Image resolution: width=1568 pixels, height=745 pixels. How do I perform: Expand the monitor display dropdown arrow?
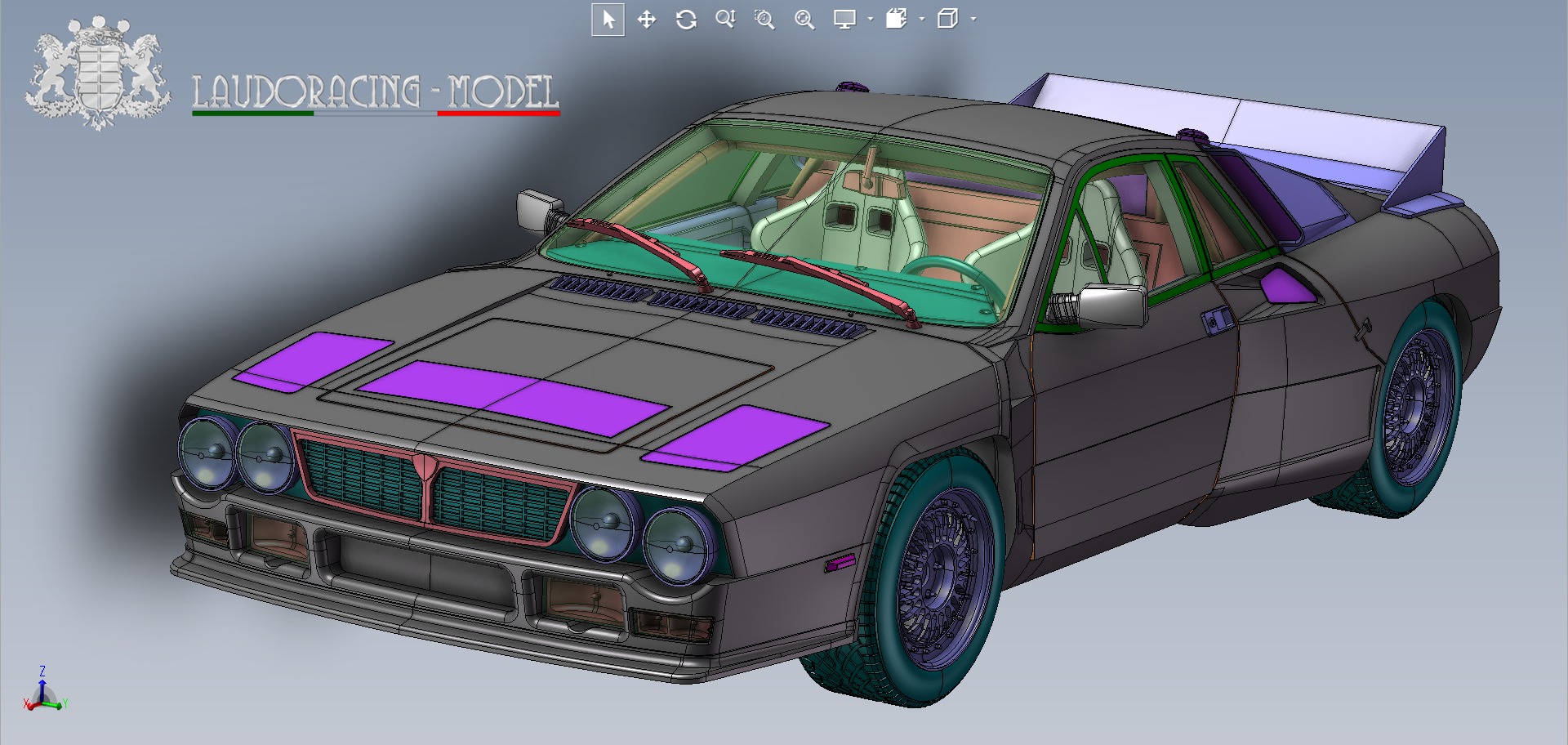click(x=871, y=20)
